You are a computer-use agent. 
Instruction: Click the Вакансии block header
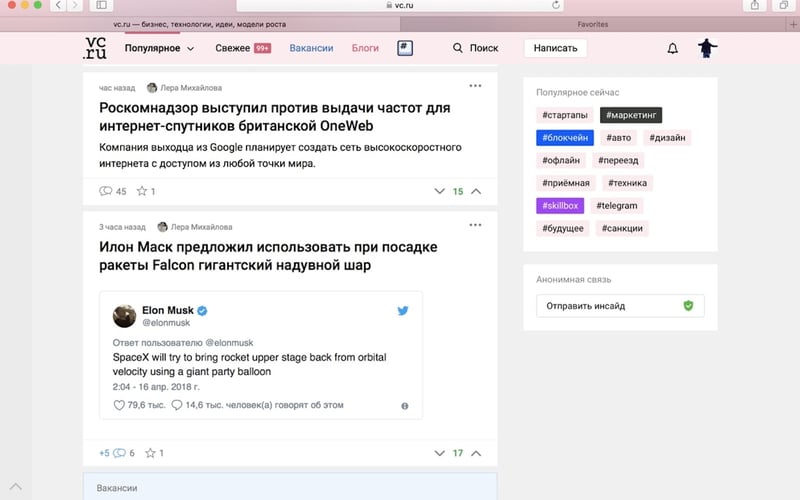click(x=117, y=488)
